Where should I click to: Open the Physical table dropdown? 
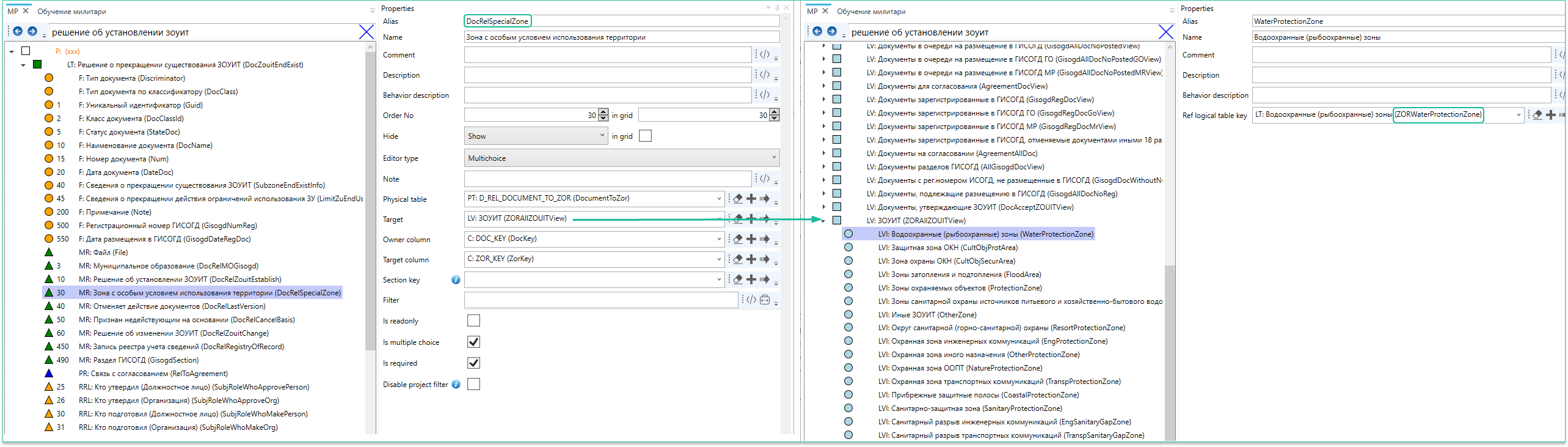[594, 199]
